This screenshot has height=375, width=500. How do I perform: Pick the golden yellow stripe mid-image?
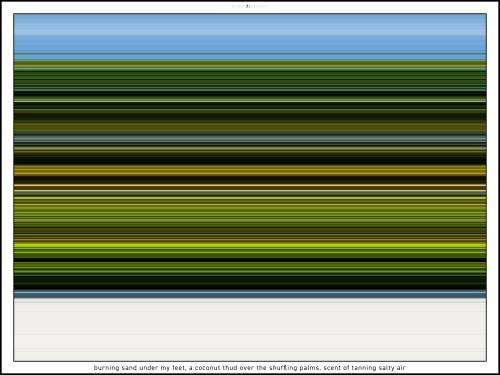pyautogui.click(x=250, y=170)
